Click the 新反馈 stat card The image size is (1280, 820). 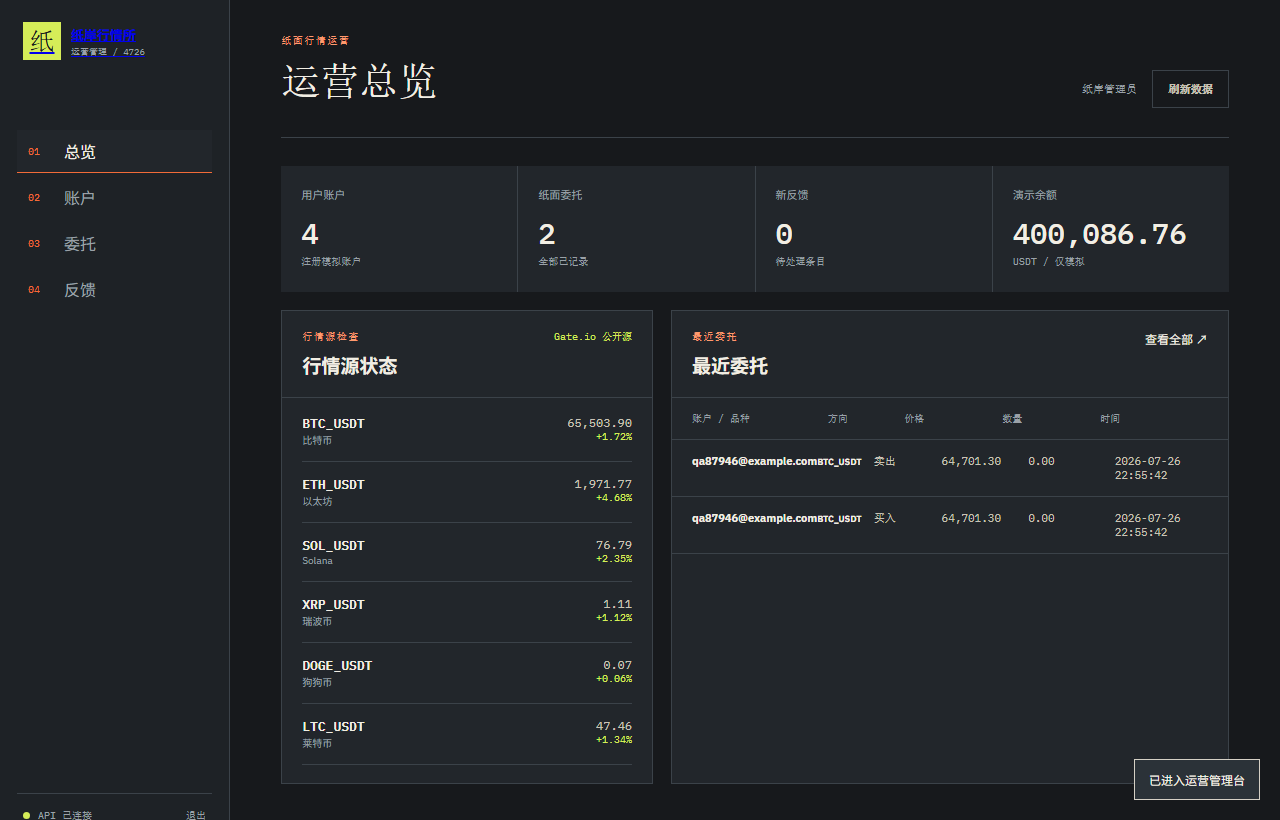coord(873,229)
